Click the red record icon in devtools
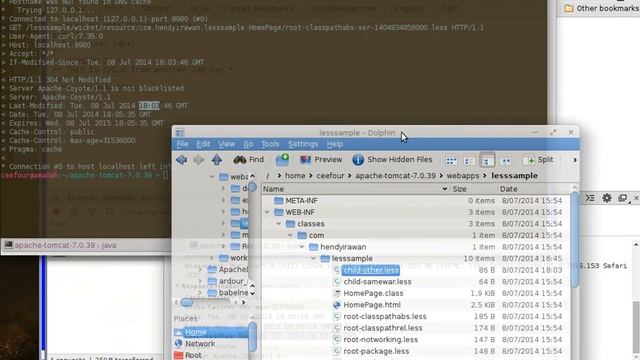This screenshot has width=640, height=360. click(56, 211)
